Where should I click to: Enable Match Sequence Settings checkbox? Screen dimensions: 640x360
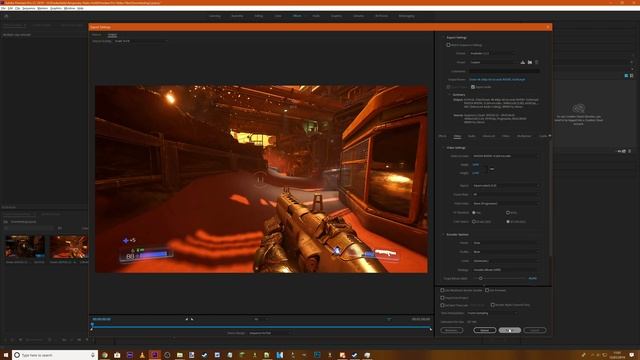448,45
